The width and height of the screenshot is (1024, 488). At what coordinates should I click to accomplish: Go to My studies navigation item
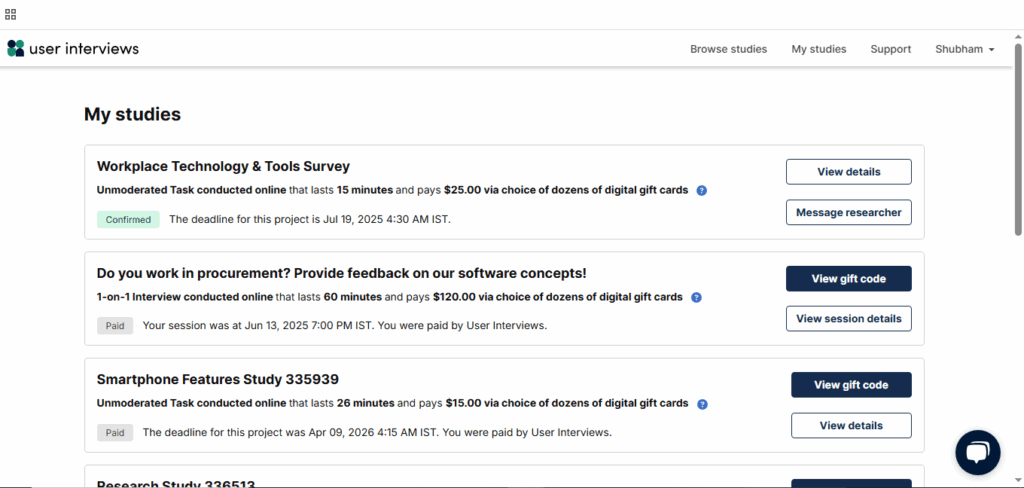coord(818,49)
